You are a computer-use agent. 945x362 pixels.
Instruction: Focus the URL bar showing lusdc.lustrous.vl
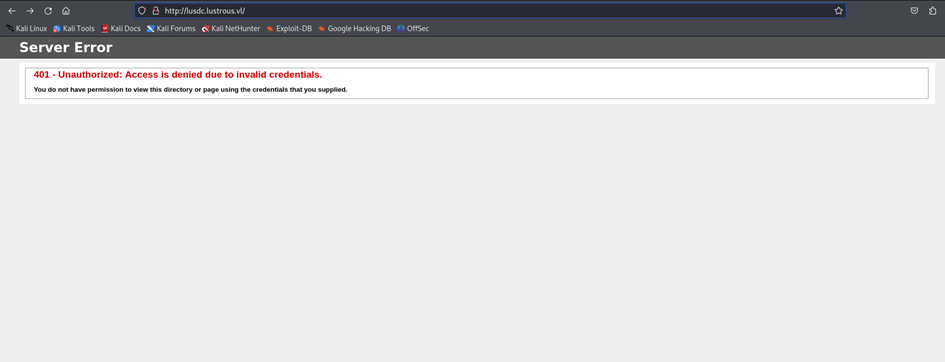[x=490, y=11]
